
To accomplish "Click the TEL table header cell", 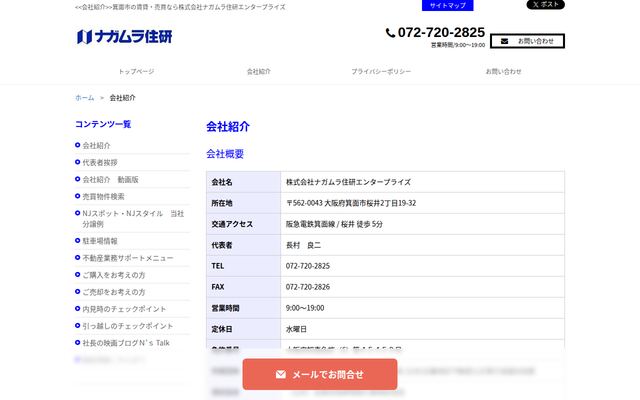I will pyautogui.click(x=244, y=266).
